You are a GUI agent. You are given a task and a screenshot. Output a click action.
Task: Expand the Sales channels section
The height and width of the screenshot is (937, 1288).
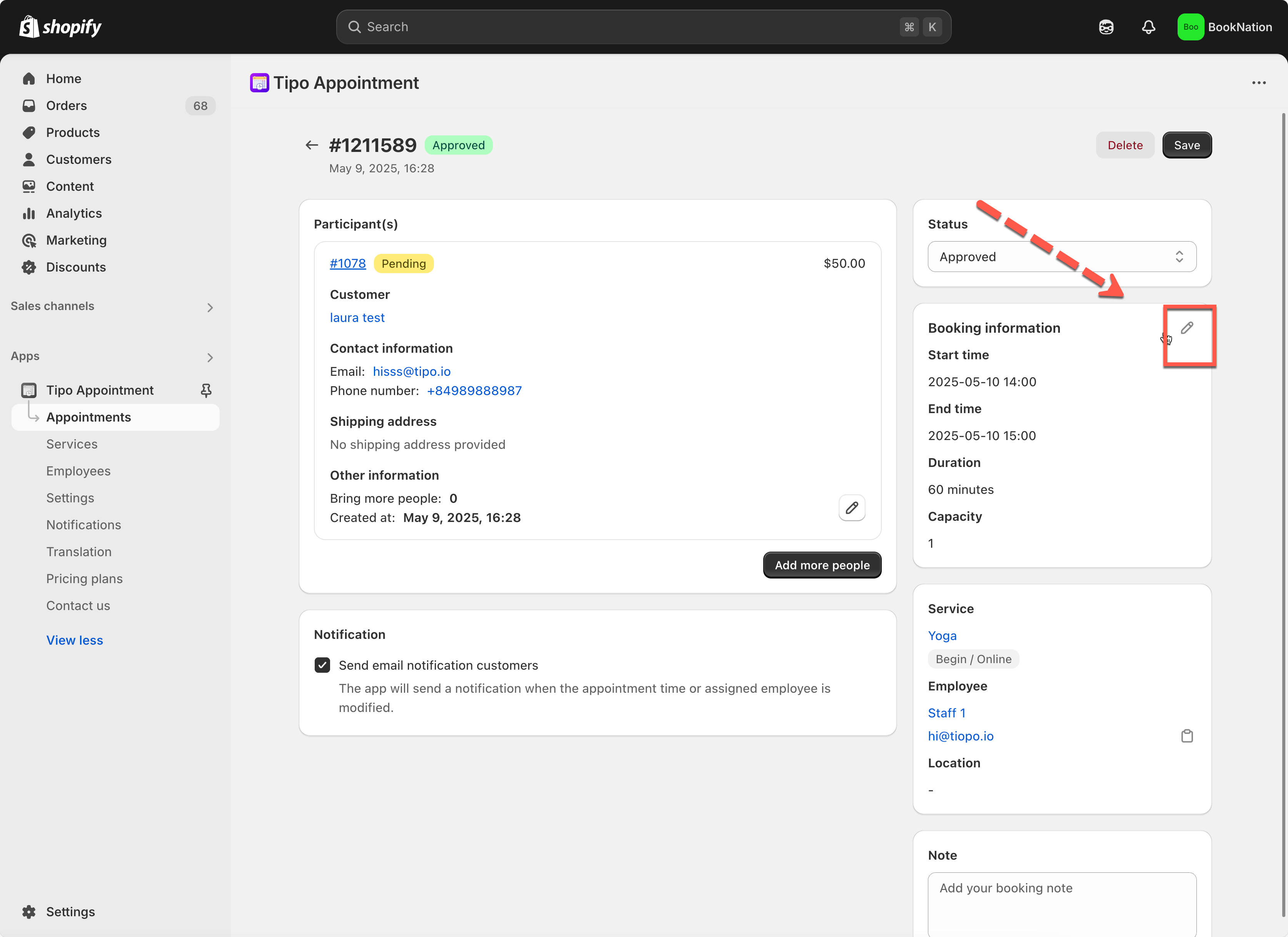click(x=210, y=307)
